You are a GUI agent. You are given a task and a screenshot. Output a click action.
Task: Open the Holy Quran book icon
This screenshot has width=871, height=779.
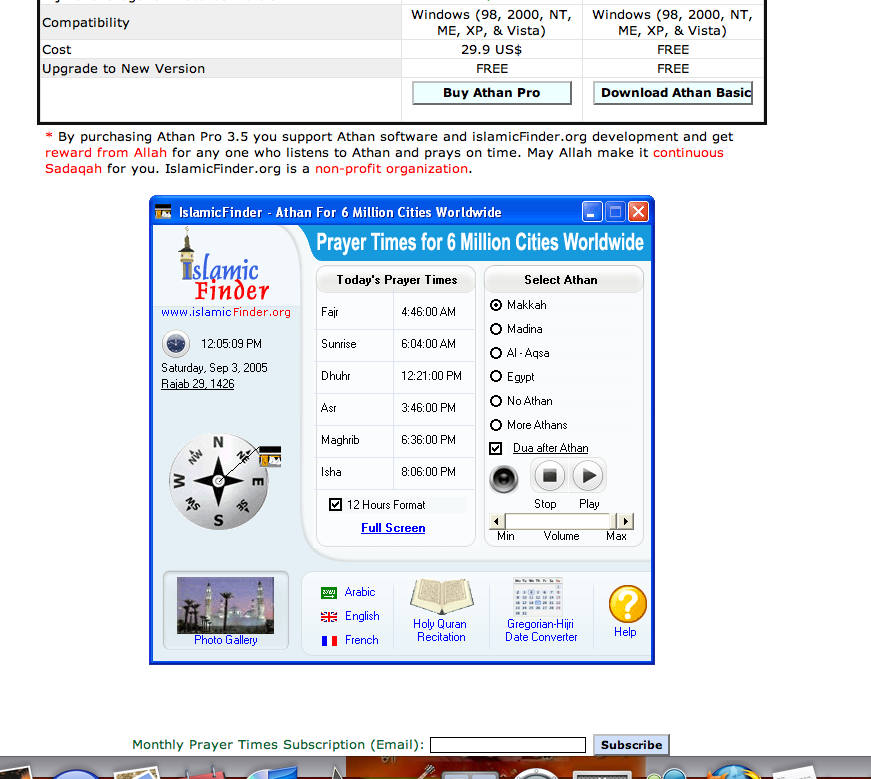click(x=442, y=596)
